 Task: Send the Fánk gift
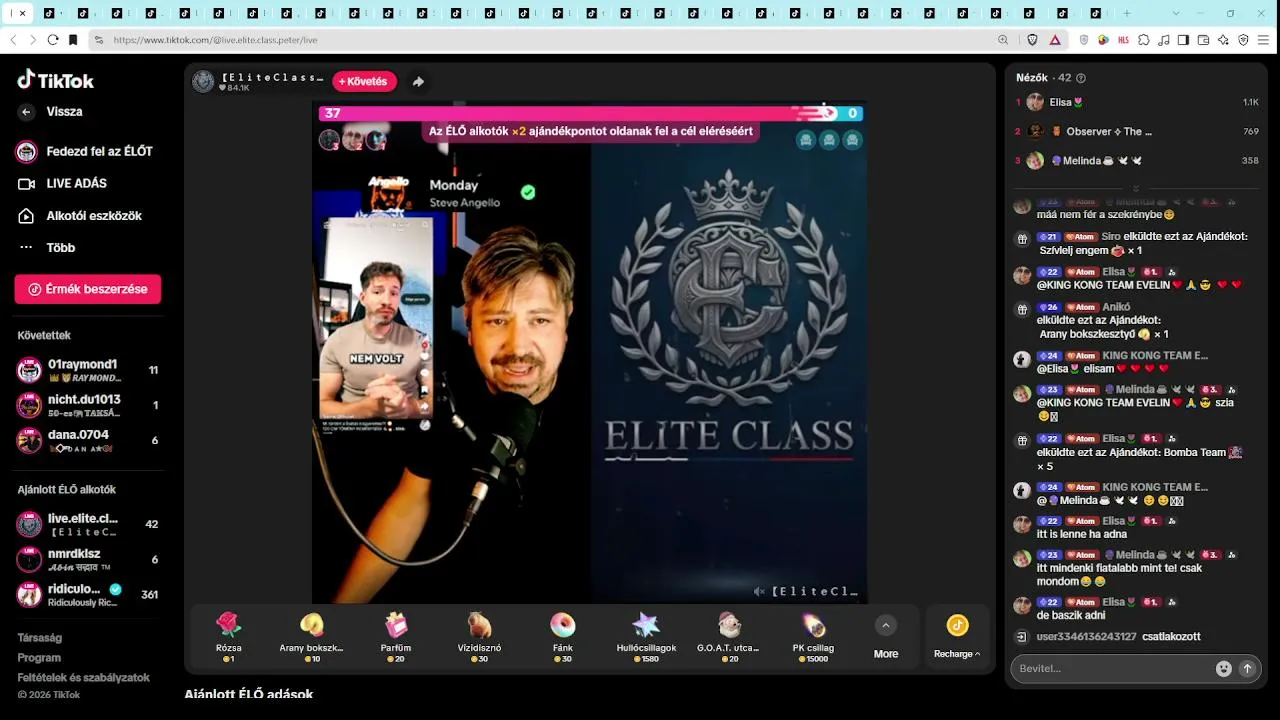(x=563, y=637)
